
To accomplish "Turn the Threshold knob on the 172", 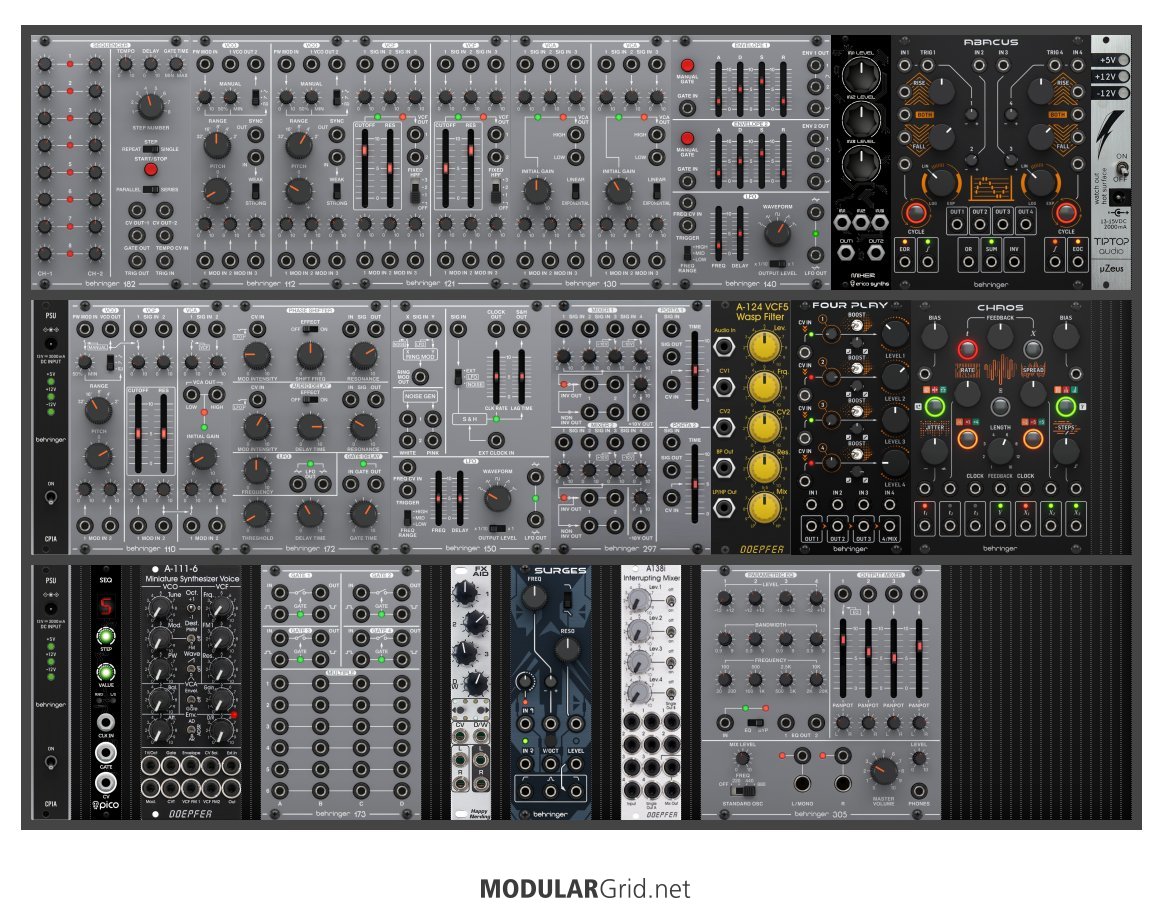I will pyautogui.click(x=256, y=514).
